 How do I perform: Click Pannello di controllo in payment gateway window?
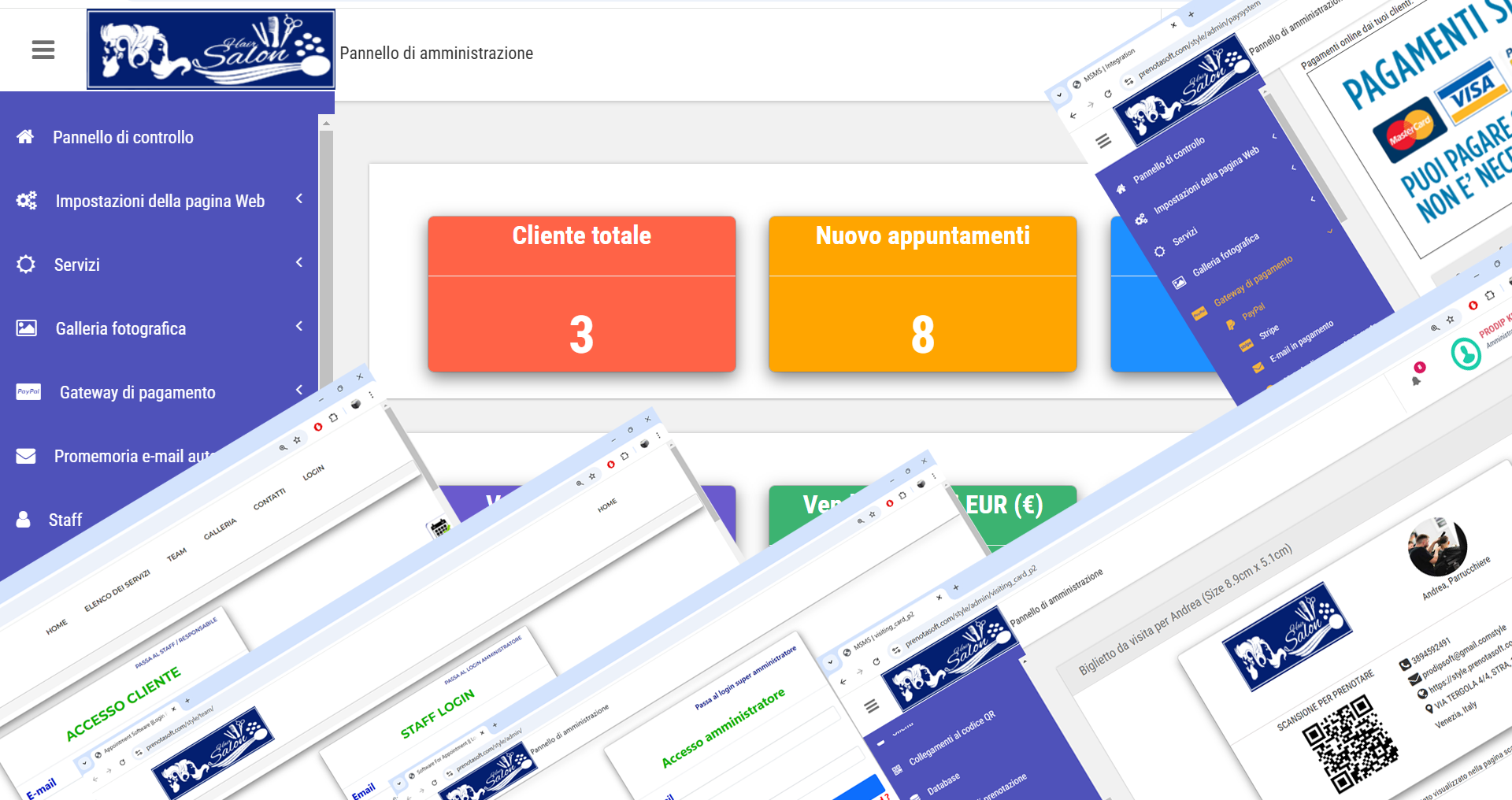1169,161
